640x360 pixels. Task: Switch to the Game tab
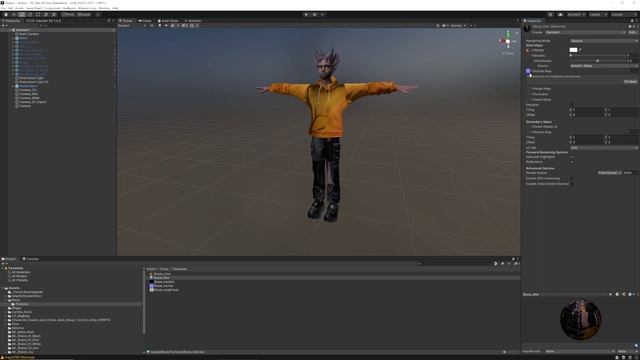point(145,20)
